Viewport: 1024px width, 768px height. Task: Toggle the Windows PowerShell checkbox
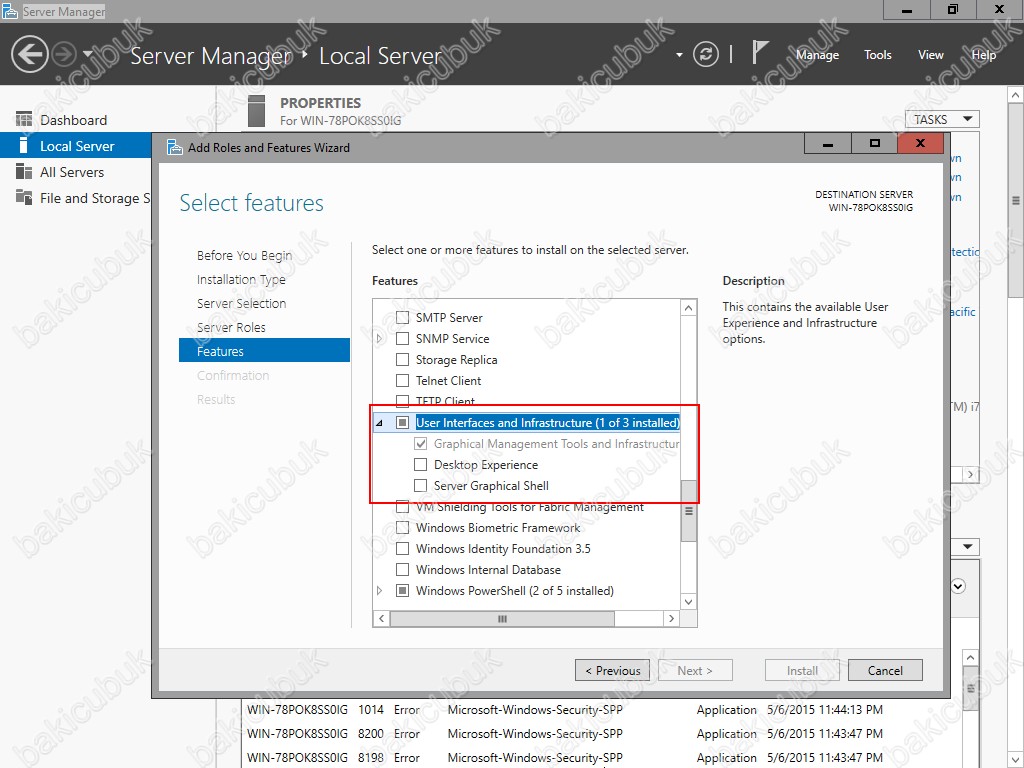point(403,590)
